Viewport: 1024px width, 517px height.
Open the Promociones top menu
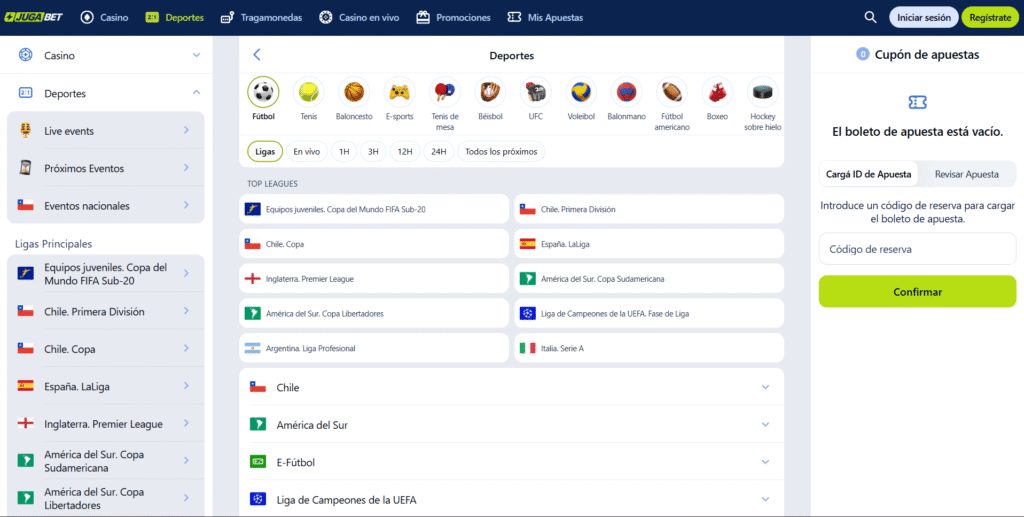pyautogui.click(x=453, y=18)
